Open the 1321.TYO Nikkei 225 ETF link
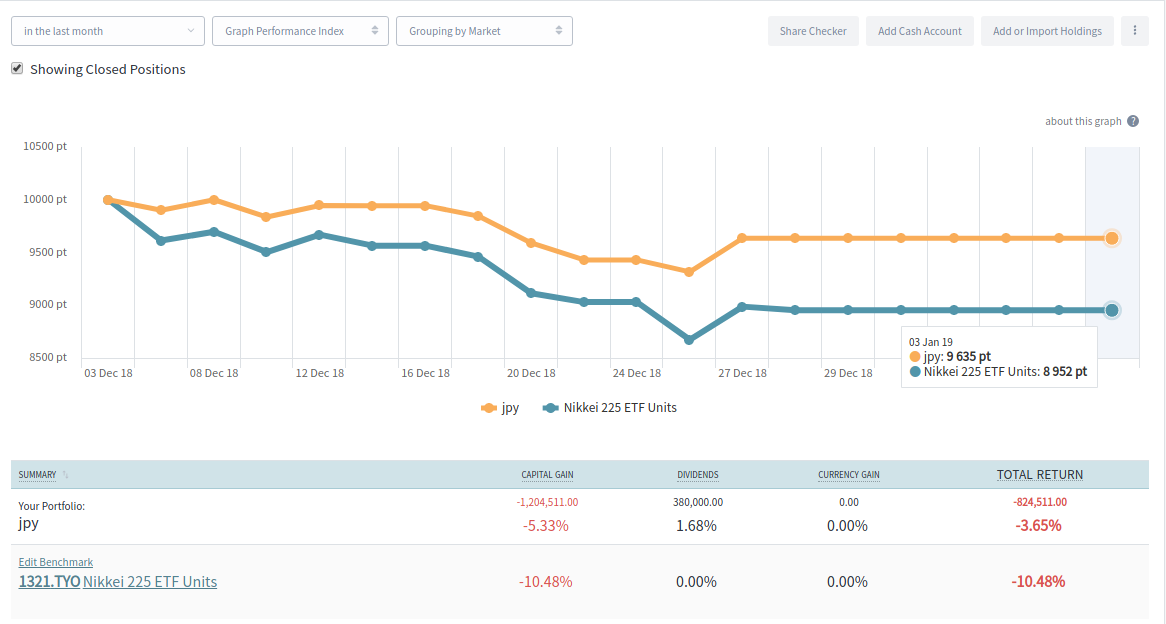1166x624 pixels. click(118, 581)
